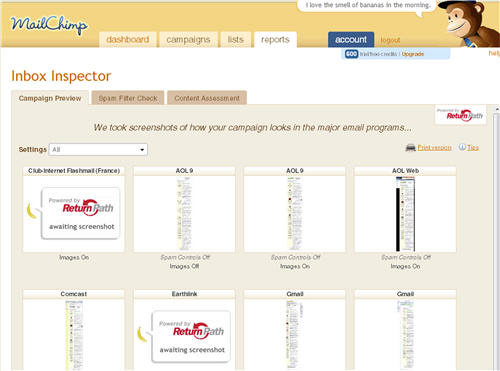Open the Tips link
This screenshot has width=500, height=371.
pyautogui.click(x=473, y=147)
